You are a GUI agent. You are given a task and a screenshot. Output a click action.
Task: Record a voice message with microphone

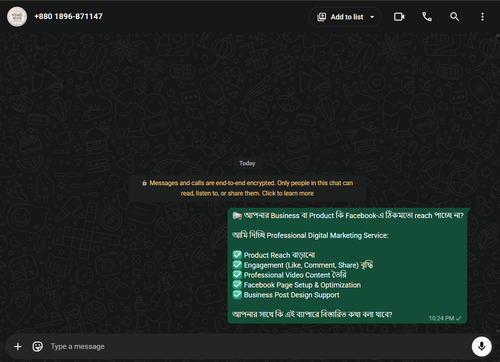pyautogui.click(x=481, y=347)
